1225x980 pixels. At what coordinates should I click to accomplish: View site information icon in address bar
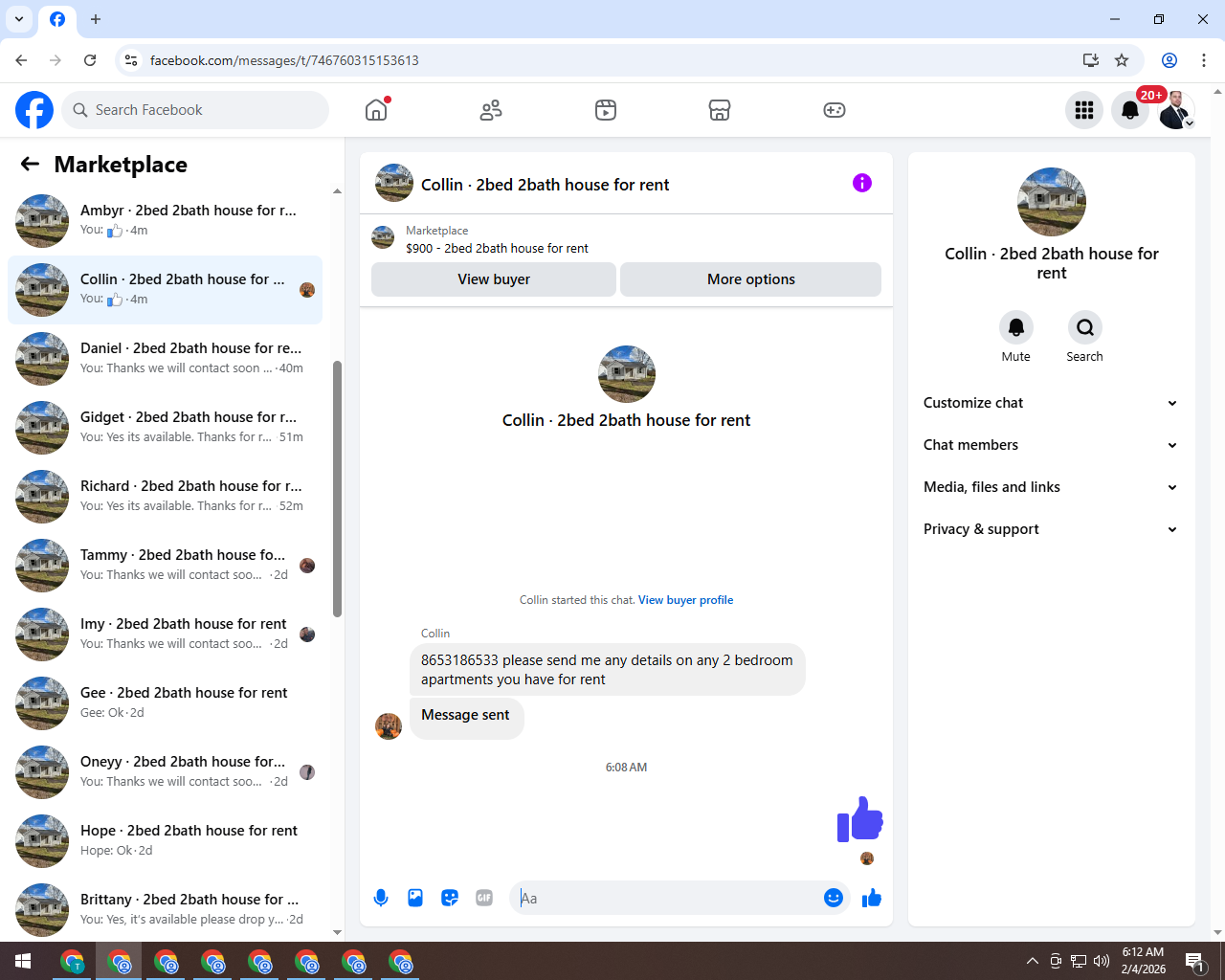coord(131,60)
